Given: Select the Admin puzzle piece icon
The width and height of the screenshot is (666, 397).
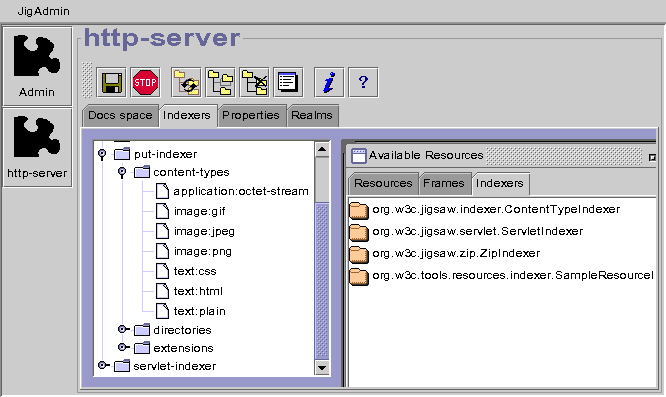Looking at the screenshot, I should click(x=37, y=66).
